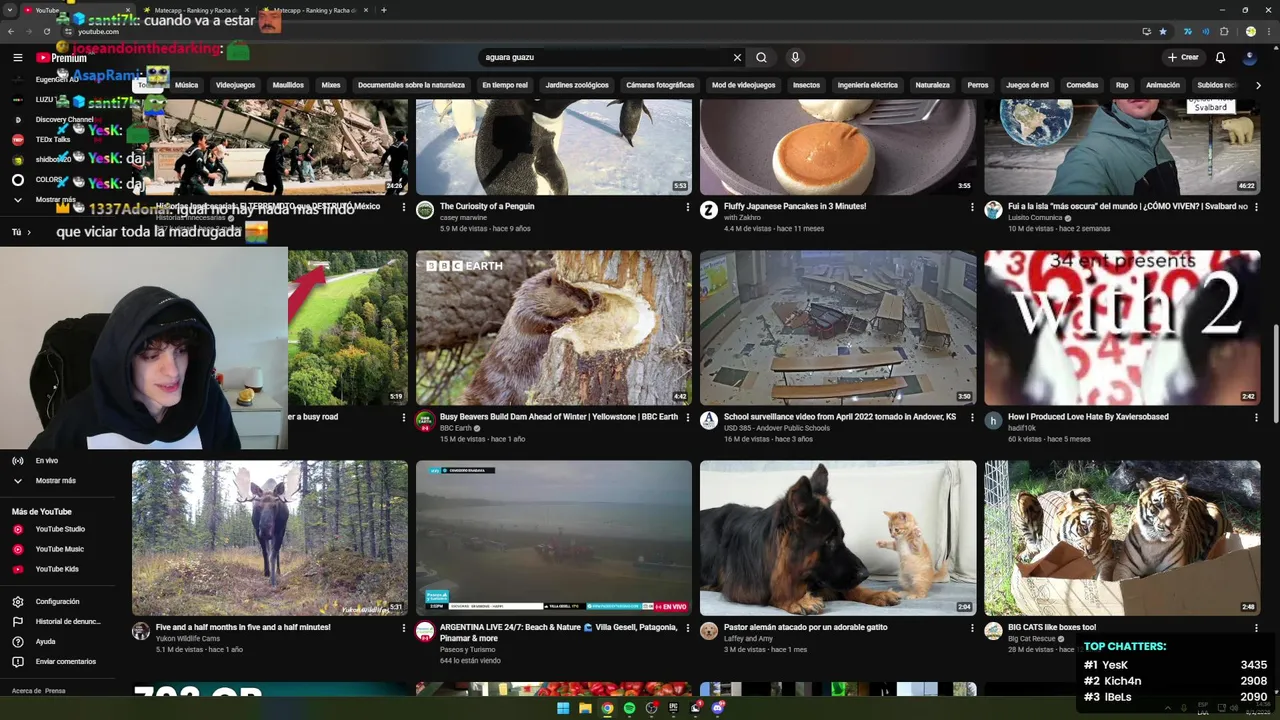Open options menu for ARGENTINA LIVE 24/7 video
This screenshot has height=720, width=1280.
tap(688, 628)
